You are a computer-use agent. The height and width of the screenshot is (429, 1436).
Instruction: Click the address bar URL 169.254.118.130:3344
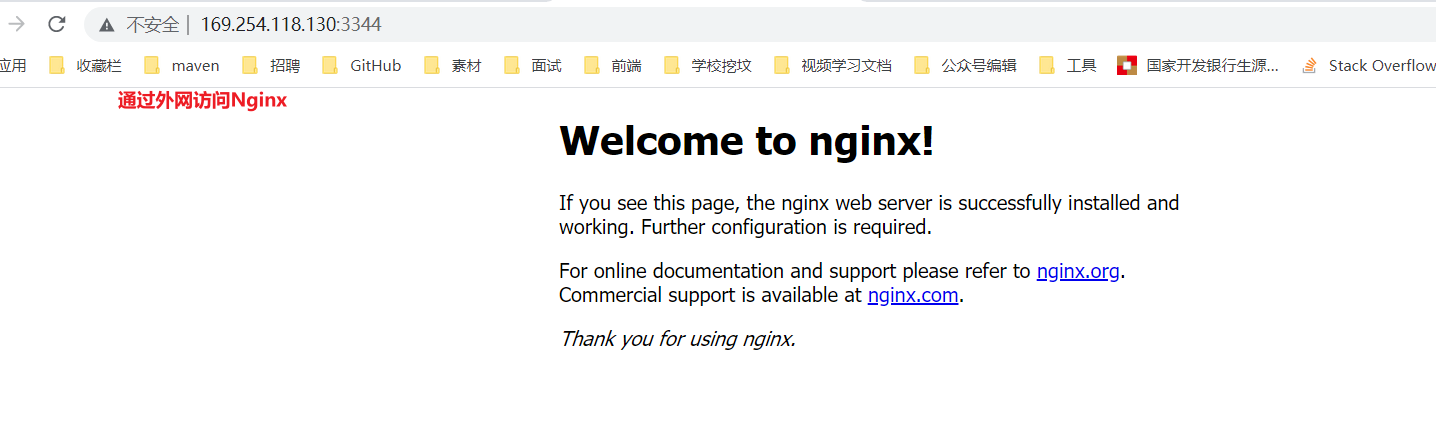[291, 25]
